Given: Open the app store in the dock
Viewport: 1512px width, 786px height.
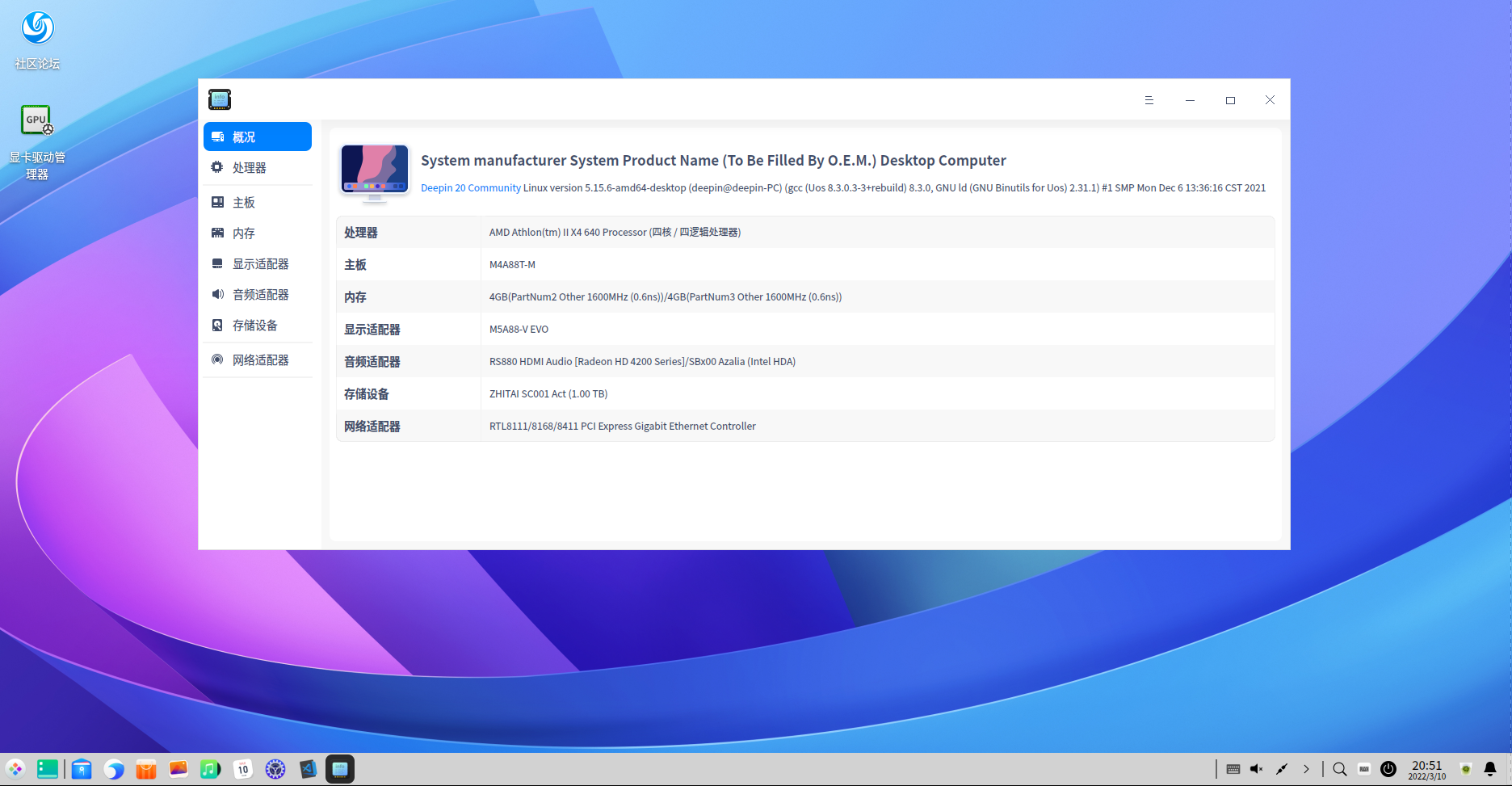Looking at the screenshot, I should click(x=146, y=769).
